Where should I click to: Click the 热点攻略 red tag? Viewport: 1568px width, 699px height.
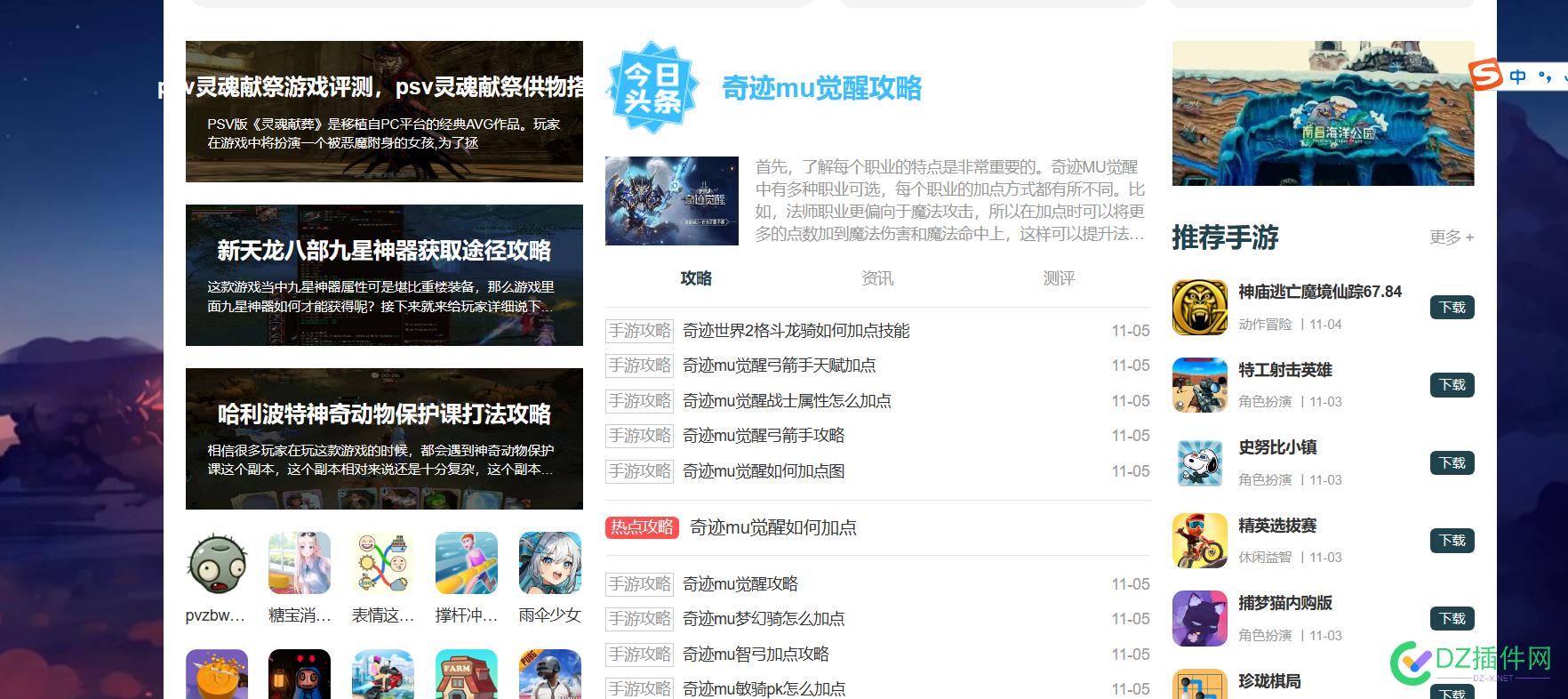click(x=642, y=527)
